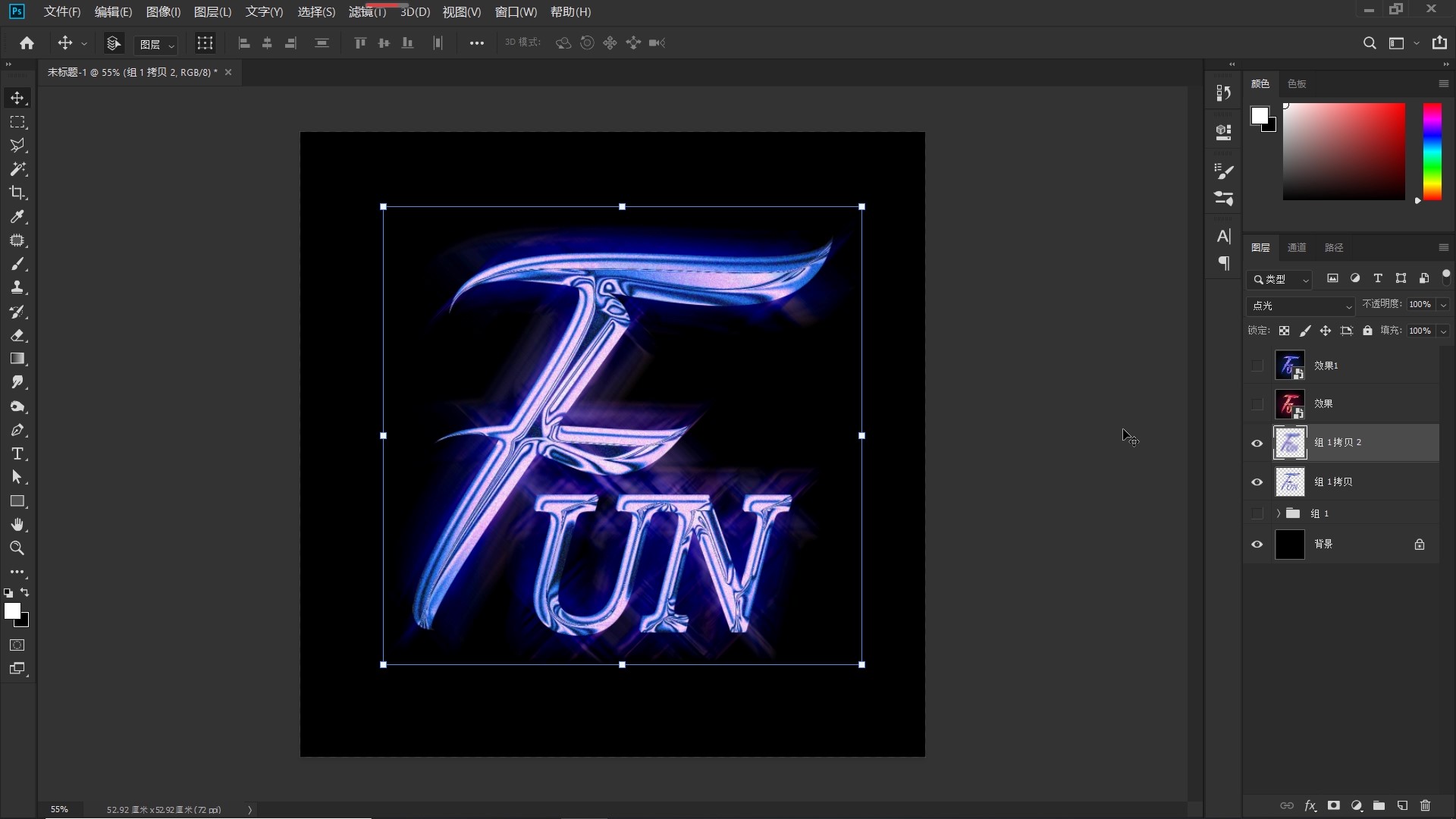Screen dimensions: 1456x819
Task: Select the Horizontal Type tool
Action: (17, 454)
